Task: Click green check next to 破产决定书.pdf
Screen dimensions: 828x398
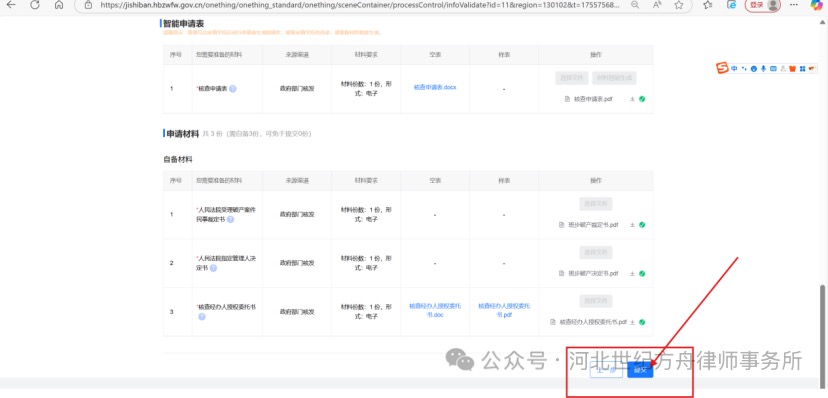Action: tap(642, 273)
